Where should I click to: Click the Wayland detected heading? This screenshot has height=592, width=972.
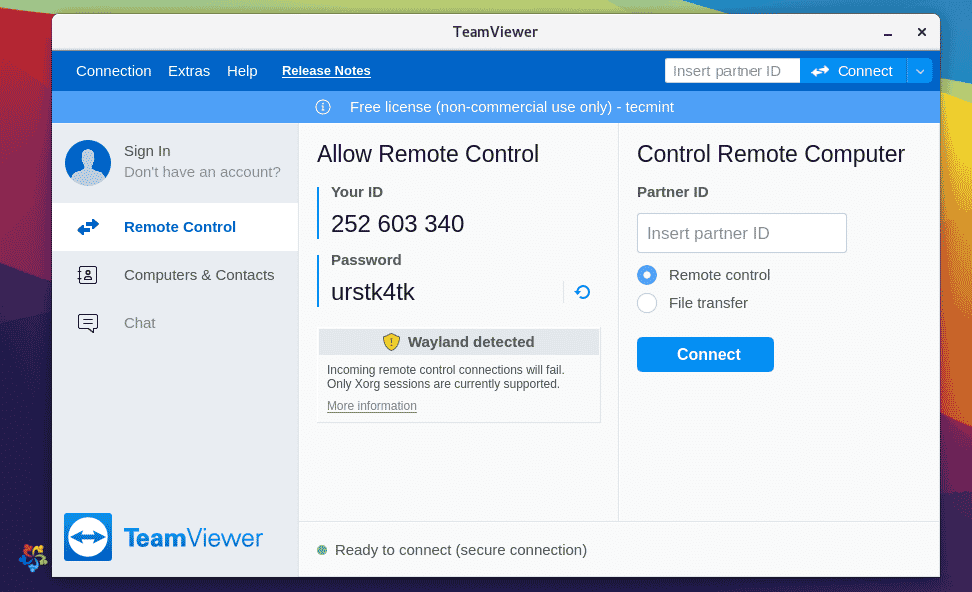(x=471, y=342)
